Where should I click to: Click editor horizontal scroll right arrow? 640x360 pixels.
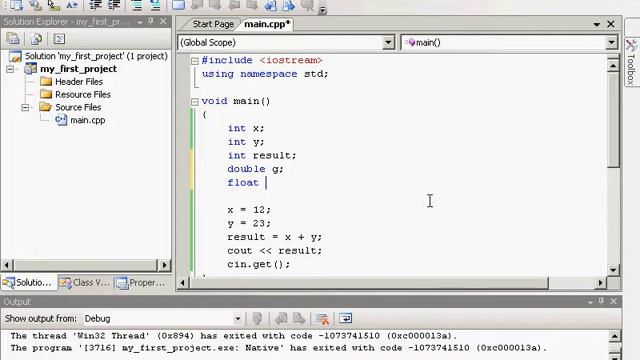pyautogui.click(x=600, y=283)
